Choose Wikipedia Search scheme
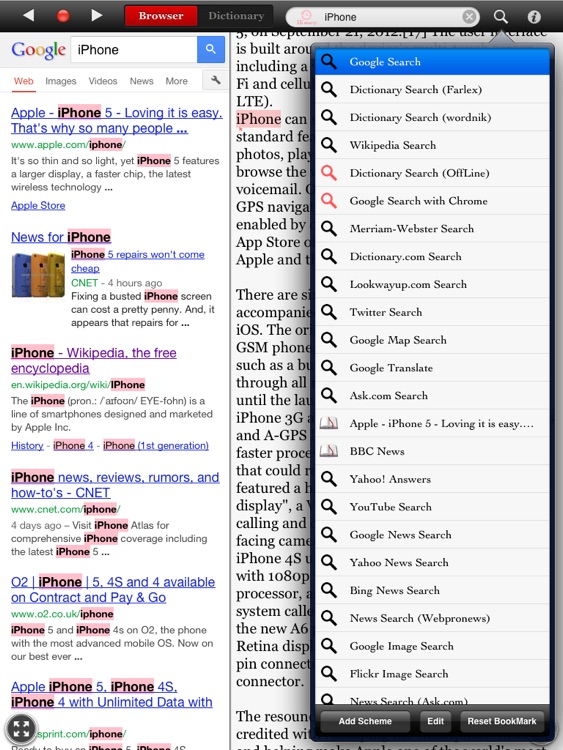Image resolution: width=563 pixels, height=750 pixels. (432, 145)
